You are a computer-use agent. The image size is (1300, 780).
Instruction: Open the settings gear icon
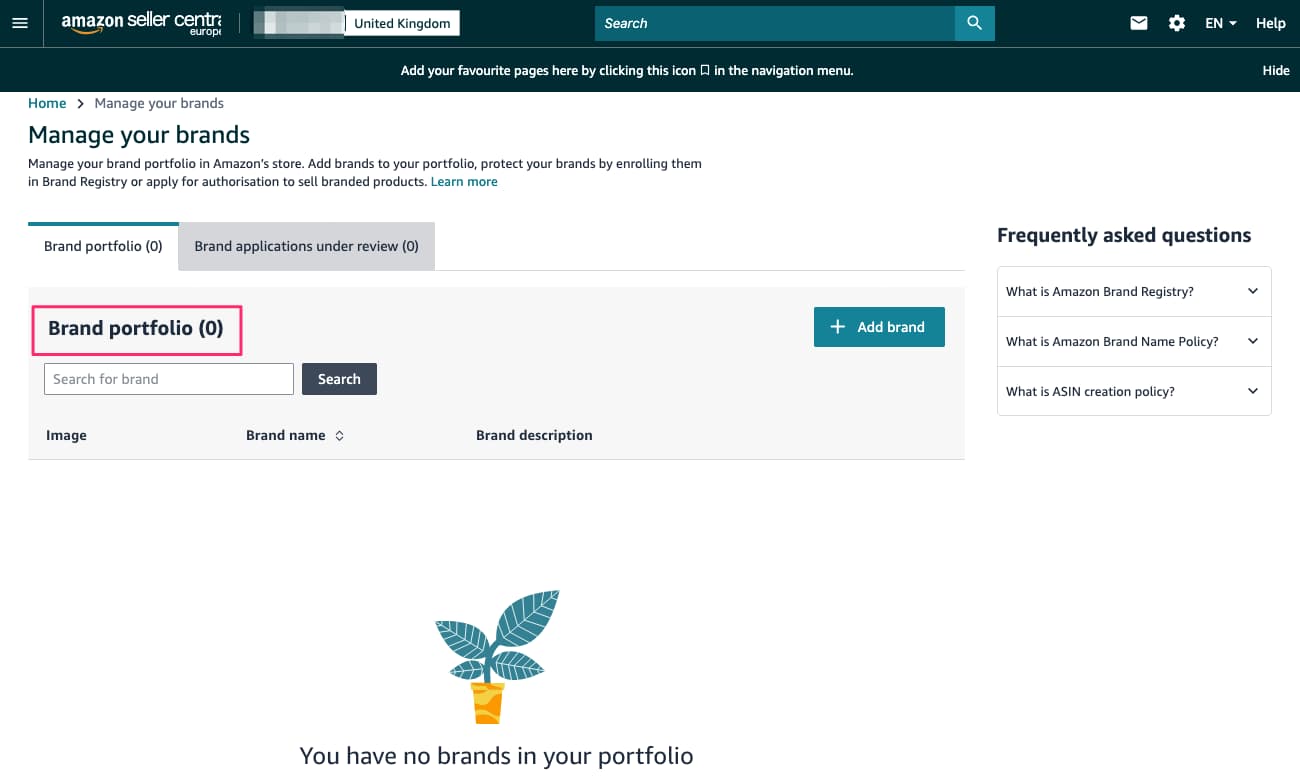point(1177,23)
